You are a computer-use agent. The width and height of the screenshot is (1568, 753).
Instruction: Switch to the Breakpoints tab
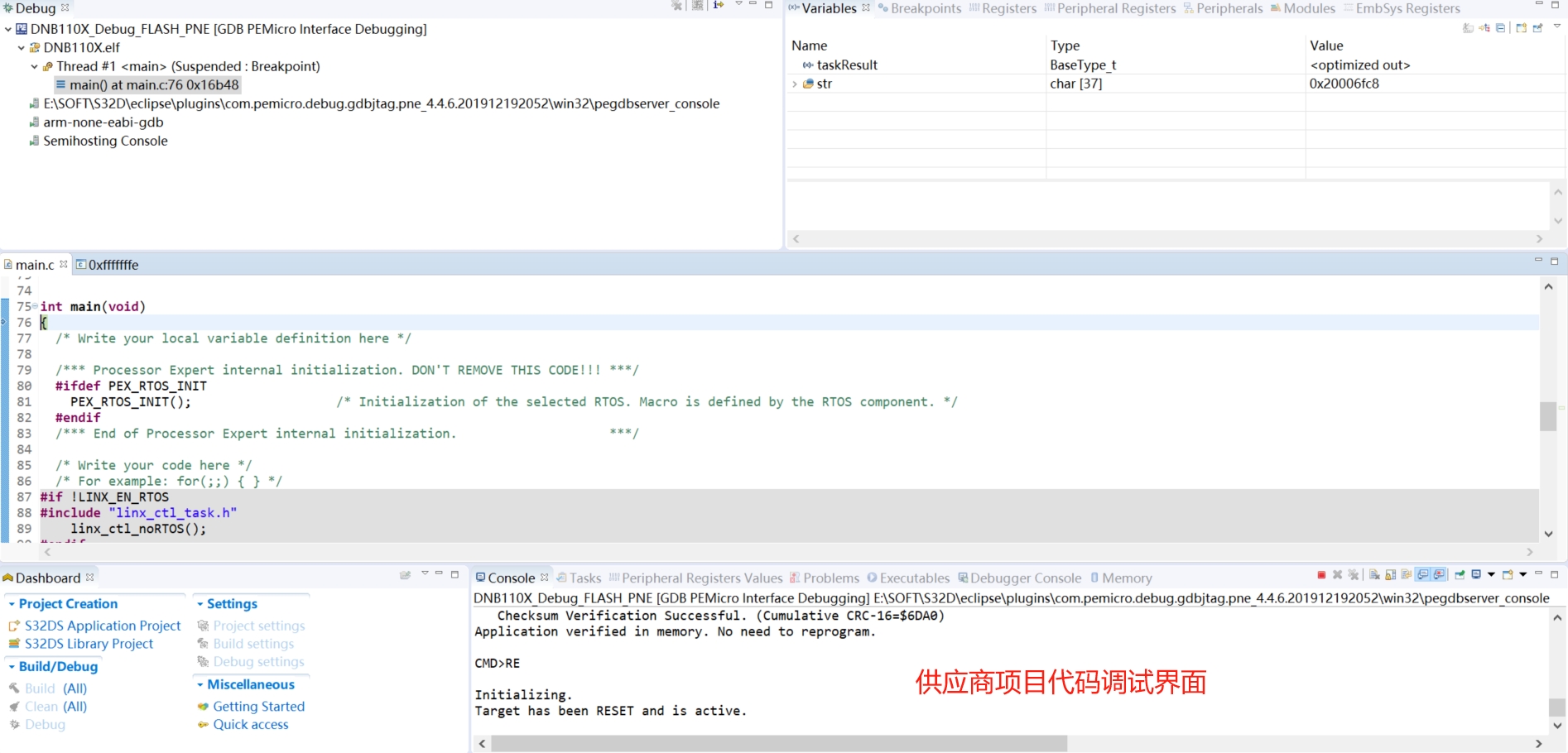pyautogui.click(x=919, y=8)
